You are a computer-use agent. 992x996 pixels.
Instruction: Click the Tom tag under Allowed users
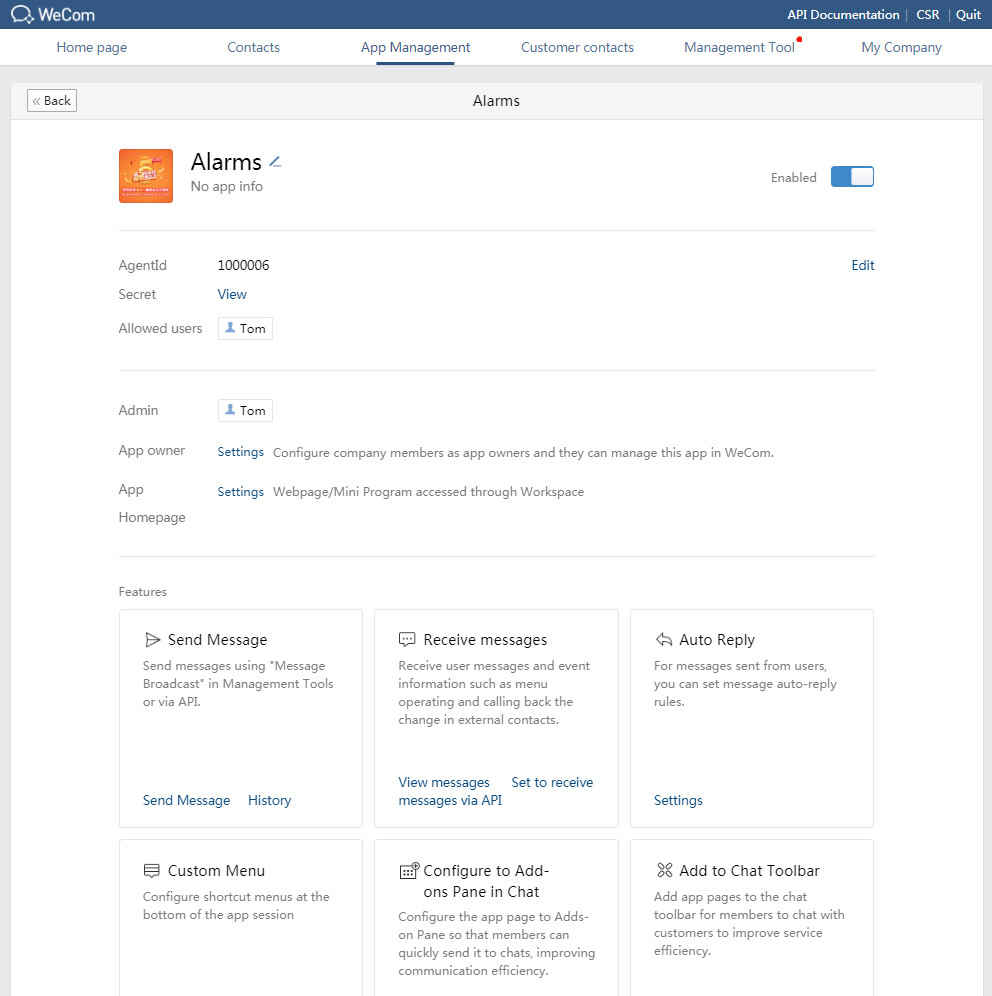pyautogui.click(x=245, y=328)
